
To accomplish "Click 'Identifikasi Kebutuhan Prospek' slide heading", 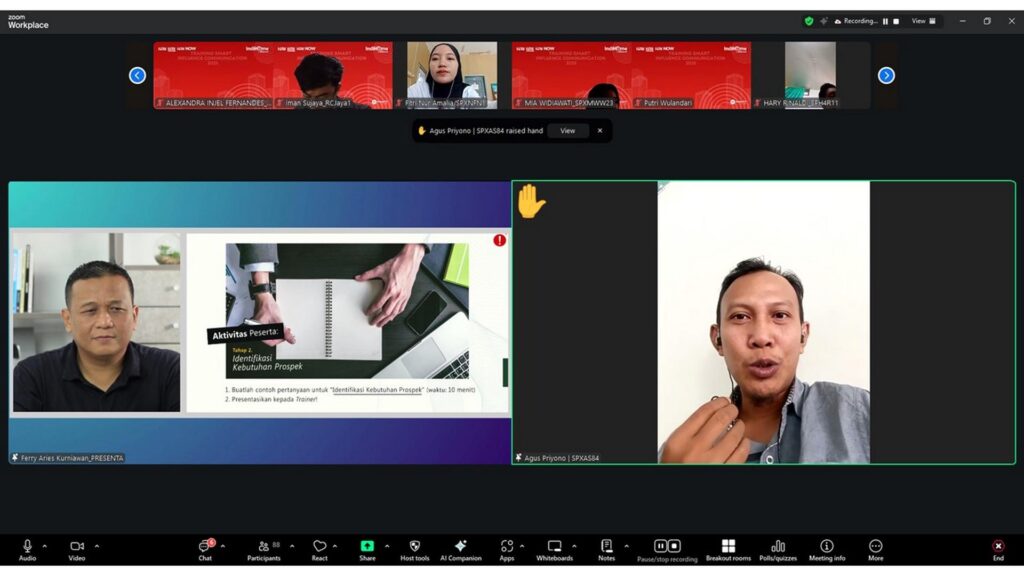I will pyautogui.click(x=267, y=362).
